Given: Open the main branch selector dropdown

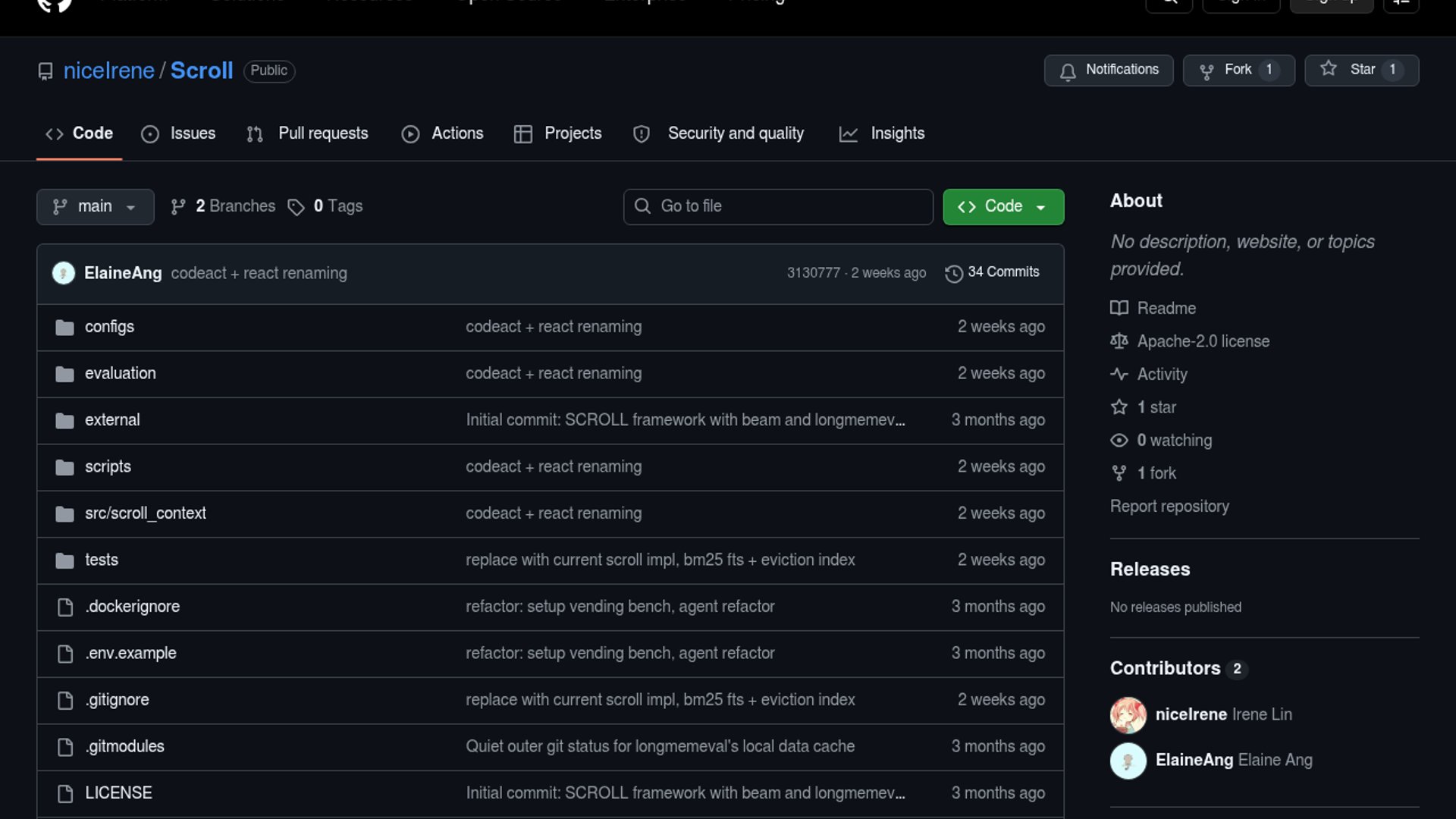Looking at the screenshot, I should [x=96, y=207].
